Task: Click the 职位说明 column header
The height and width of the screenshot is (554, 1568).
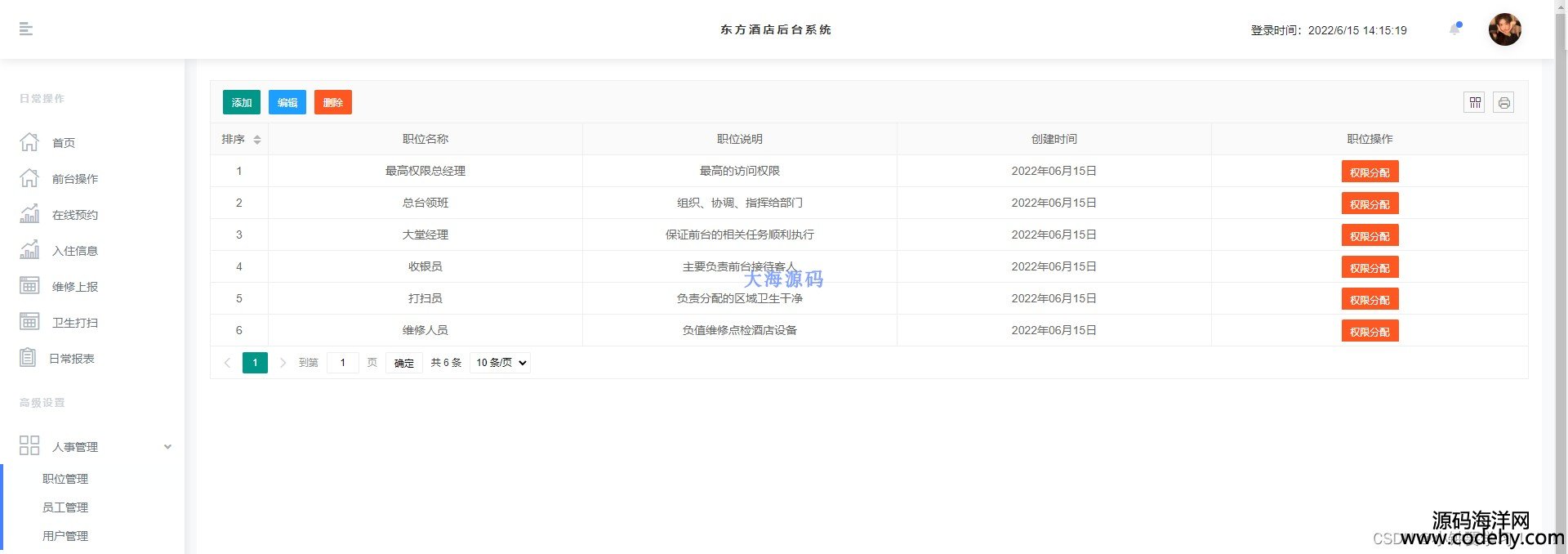Action: (740, 139)
